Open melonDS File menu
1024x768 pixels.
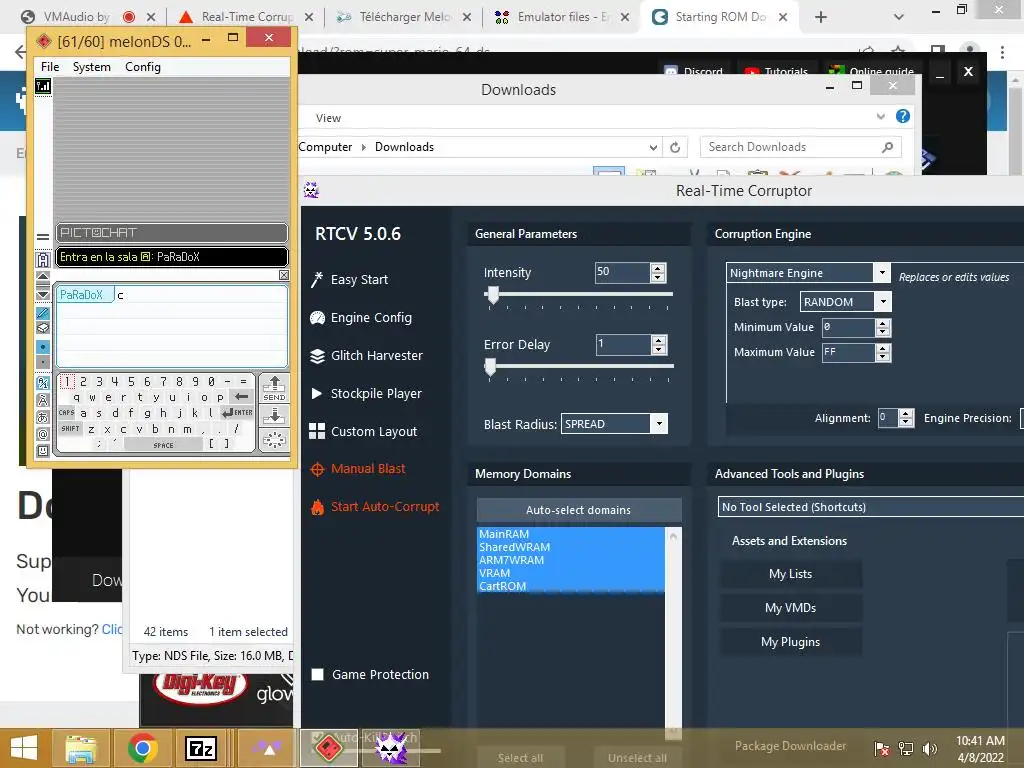pyautogui.click(x=50, y=67)
